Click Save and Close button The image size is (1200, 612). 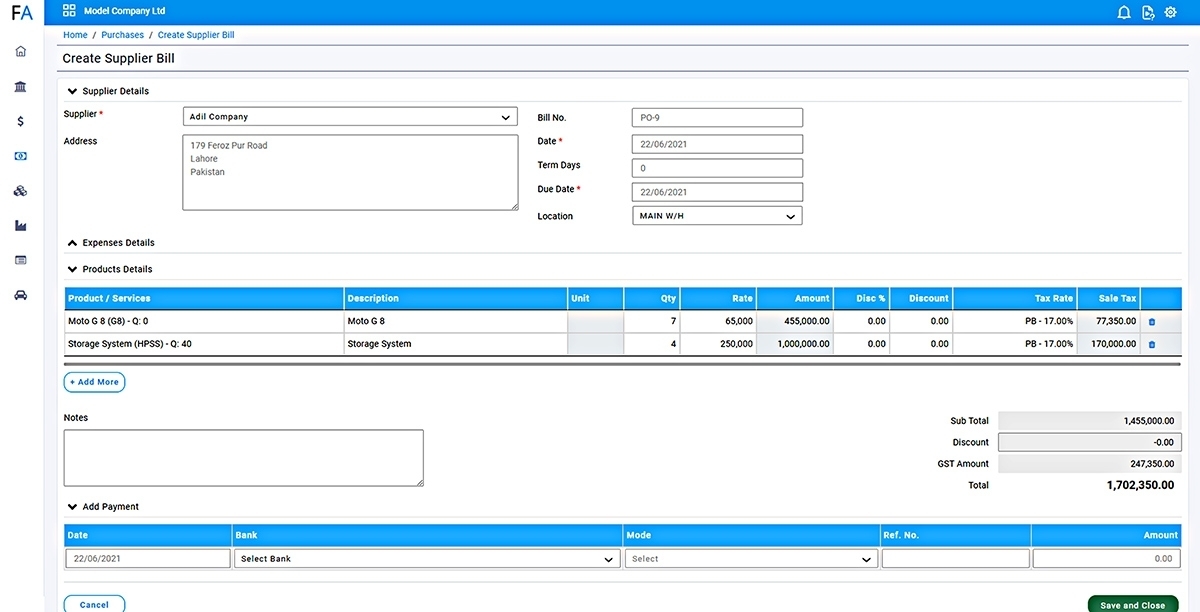(1133, 604)
